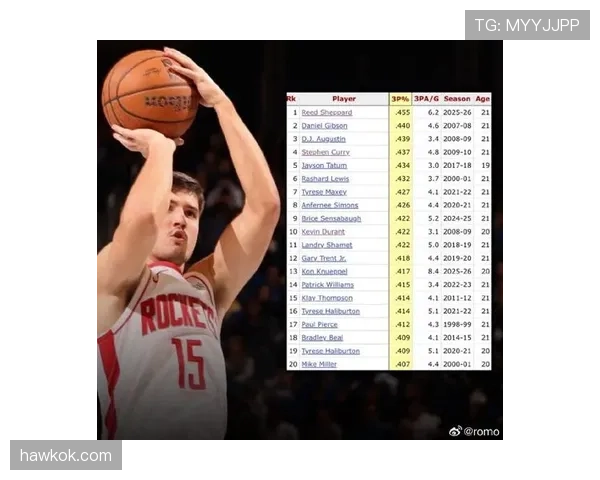Click the Player column header
The image size is (600, 480).
point(344,99)
